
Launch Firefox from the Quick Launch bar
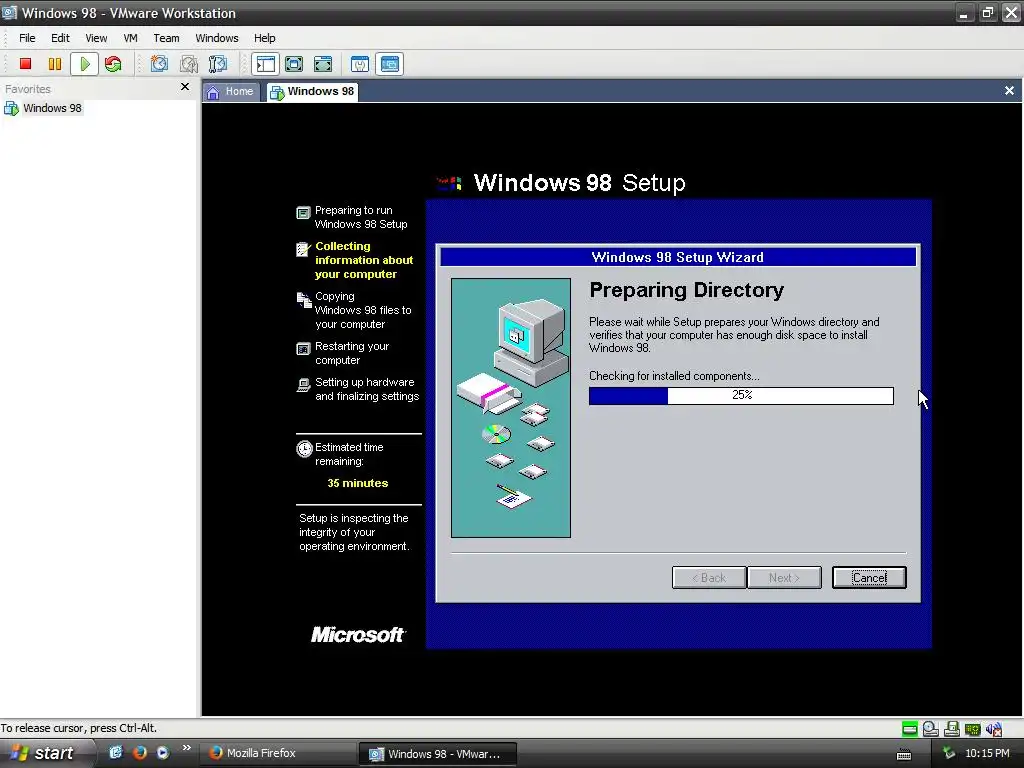pos(140,753)
